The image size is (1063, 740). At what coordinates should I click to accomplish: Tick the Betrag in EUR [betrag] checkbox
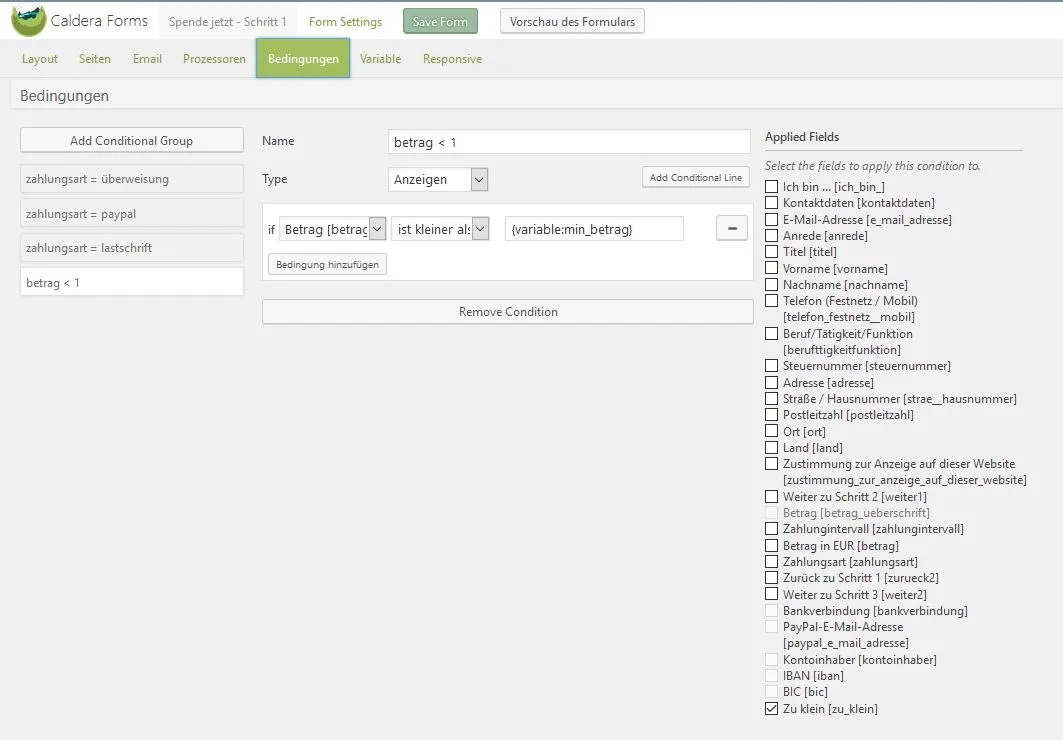click(771, 546)
